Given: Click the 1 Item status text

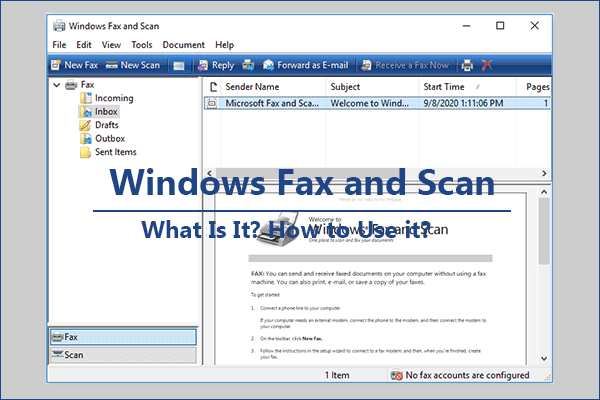Looking at the screenshot, I should 337,375.
